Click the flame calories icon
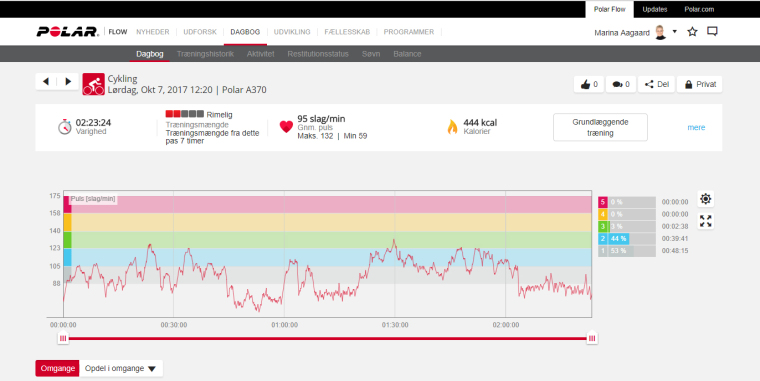 (452, 127)
